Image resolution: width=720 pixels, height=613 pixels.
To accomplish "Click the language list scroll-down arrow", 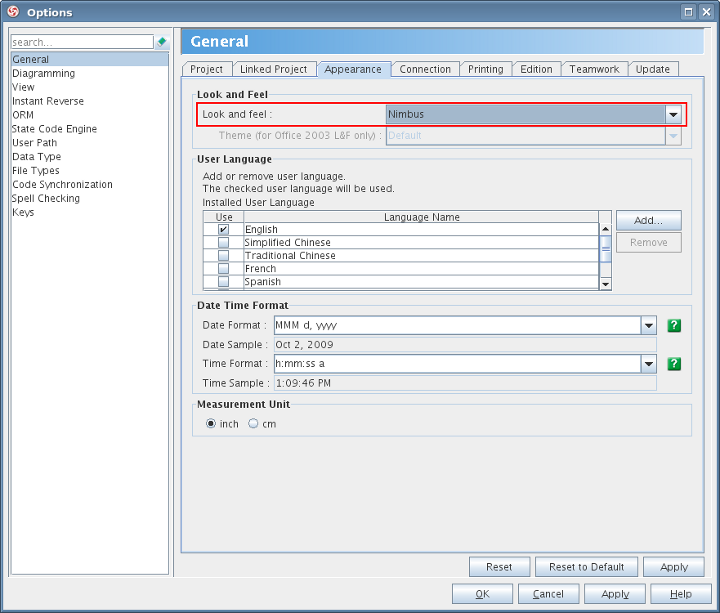I will point(606,284).
